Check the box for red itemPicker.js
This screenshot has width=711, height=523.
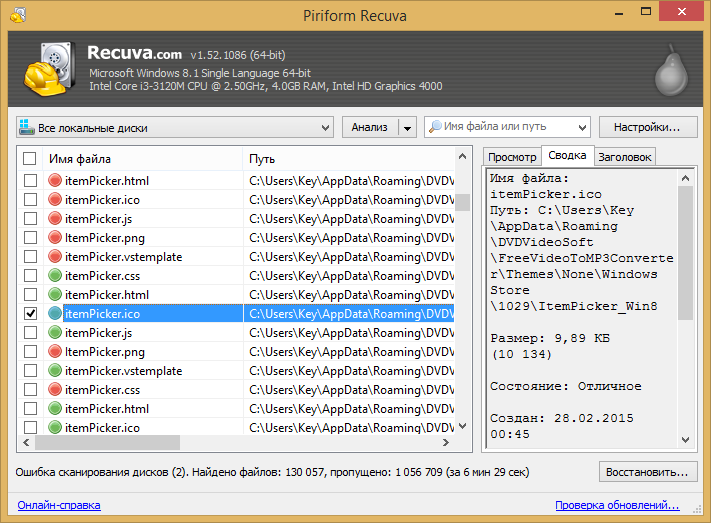30,219
